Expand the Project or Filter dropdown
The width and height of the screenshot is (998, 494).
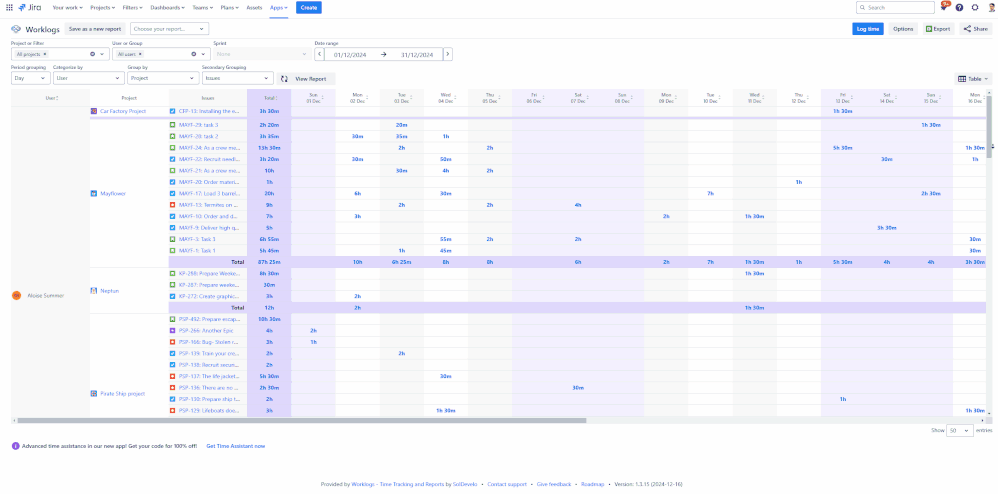(101, 54)
